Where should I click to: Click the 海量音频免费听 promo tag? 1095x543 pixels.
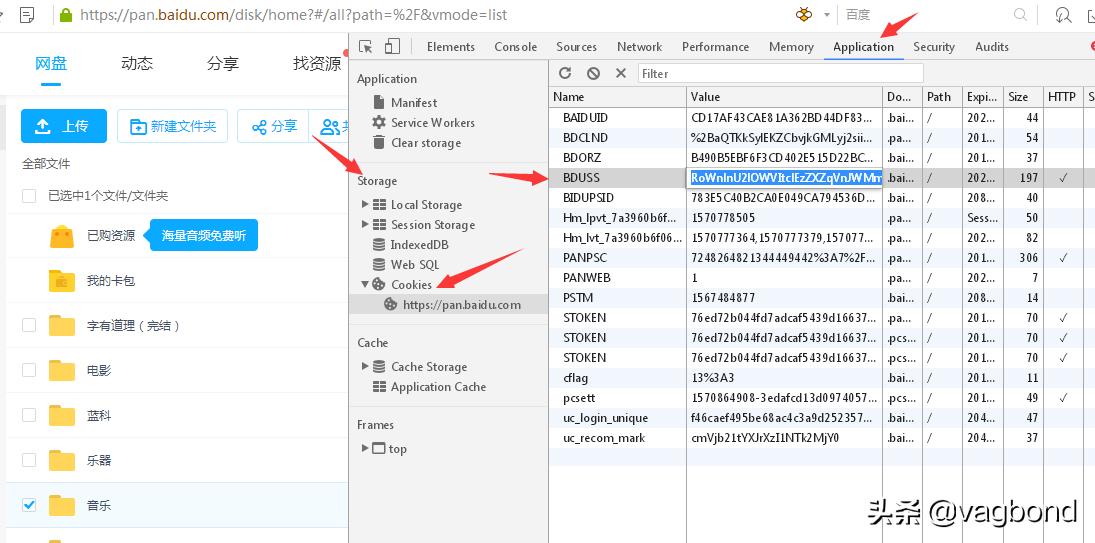[203, 236]
